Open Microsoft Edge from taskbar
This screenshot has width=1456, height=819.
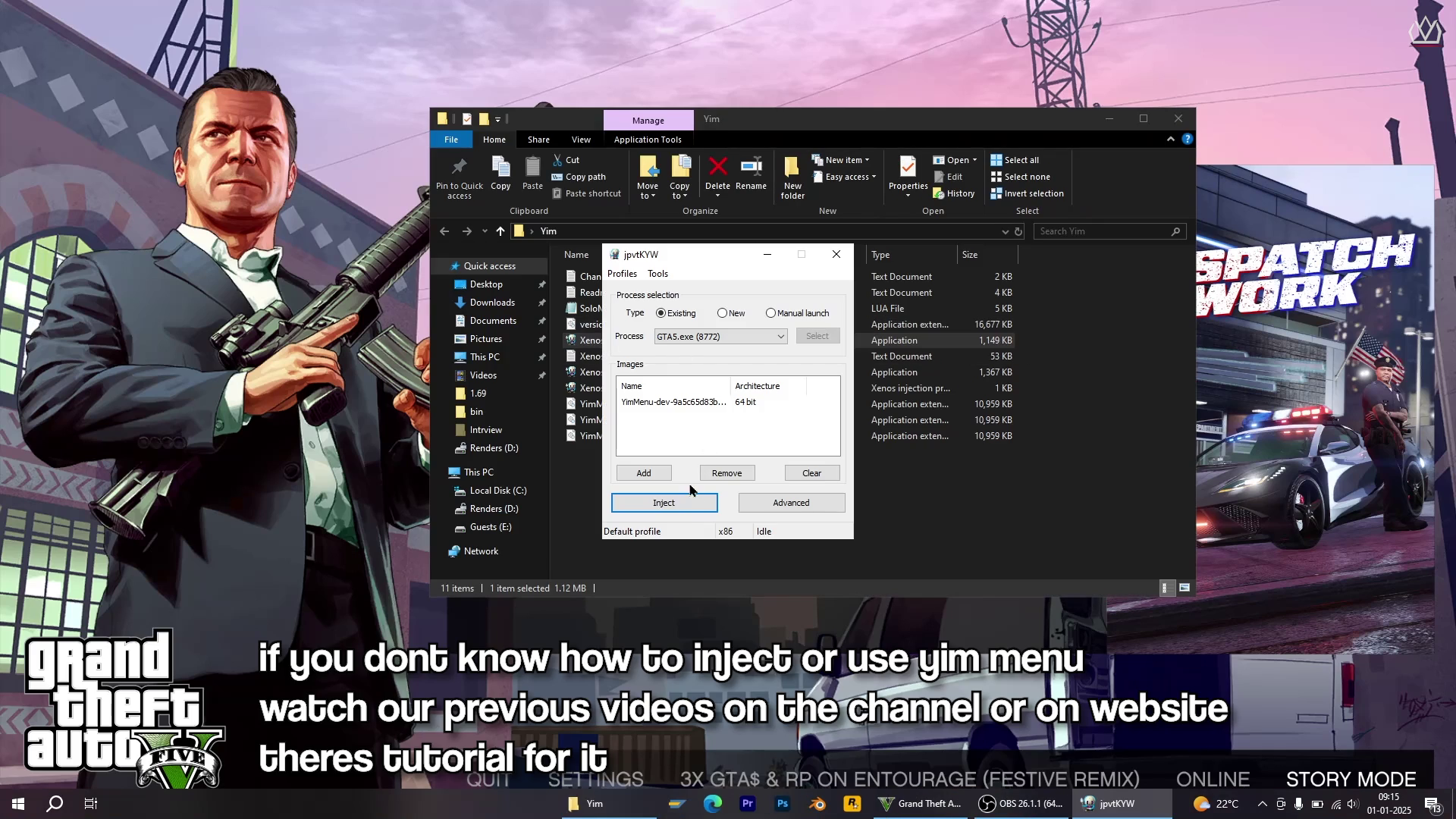click(712, 804)
